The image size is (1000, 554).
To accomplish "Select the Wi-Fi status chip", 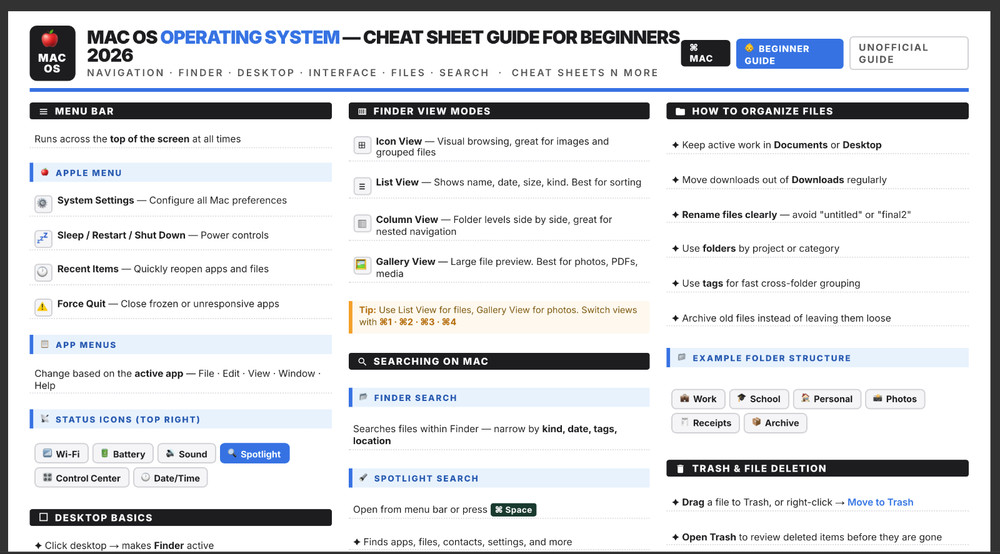I will coord(61,454).
